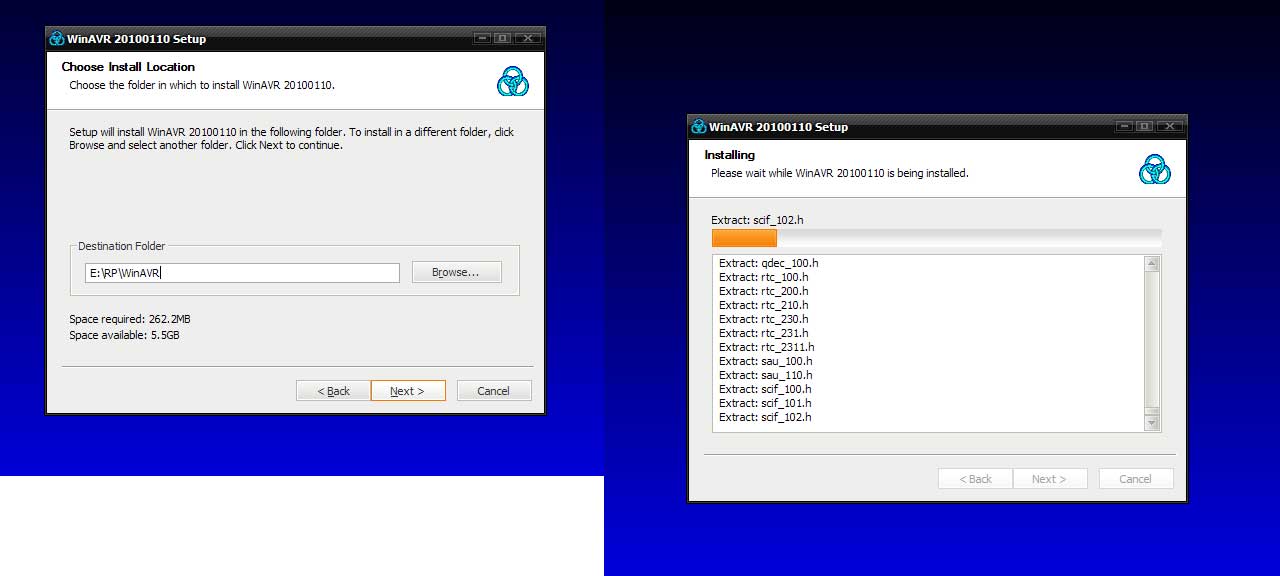The width and height of the screenshot is (1280, 576).
Task: Click scroll up arrow of extraction log
Action: [x=1152, y=265]
